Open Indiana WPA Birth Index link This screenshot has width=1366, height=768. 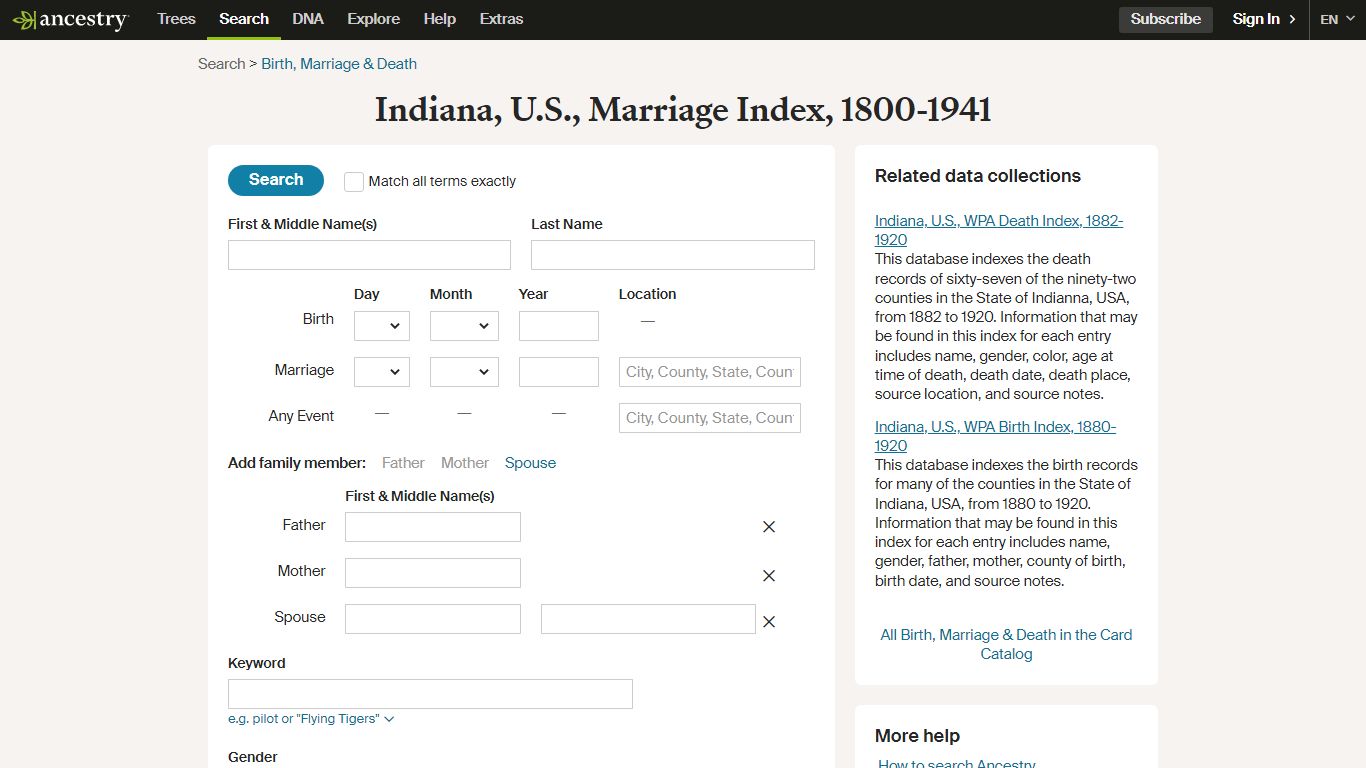point(995,436)
